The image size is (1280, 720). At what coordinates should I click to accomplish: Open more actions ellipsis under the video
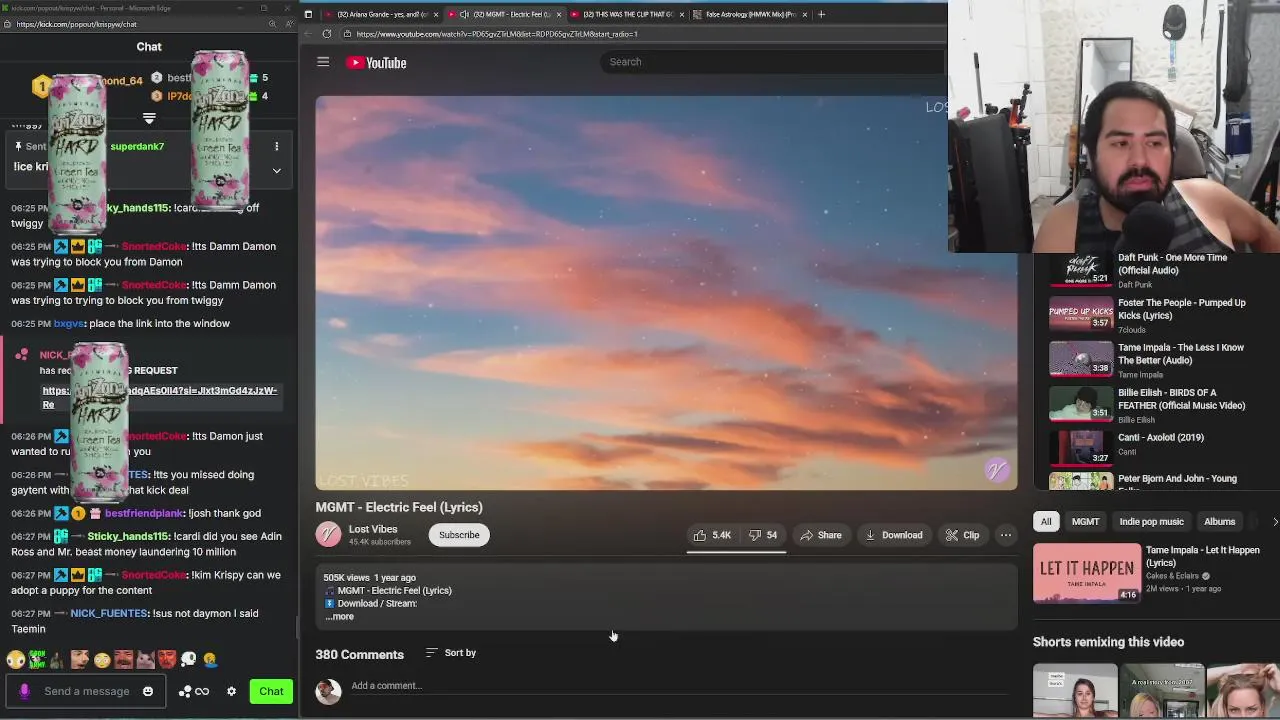pyautogui.click(x=1006, y=535)
